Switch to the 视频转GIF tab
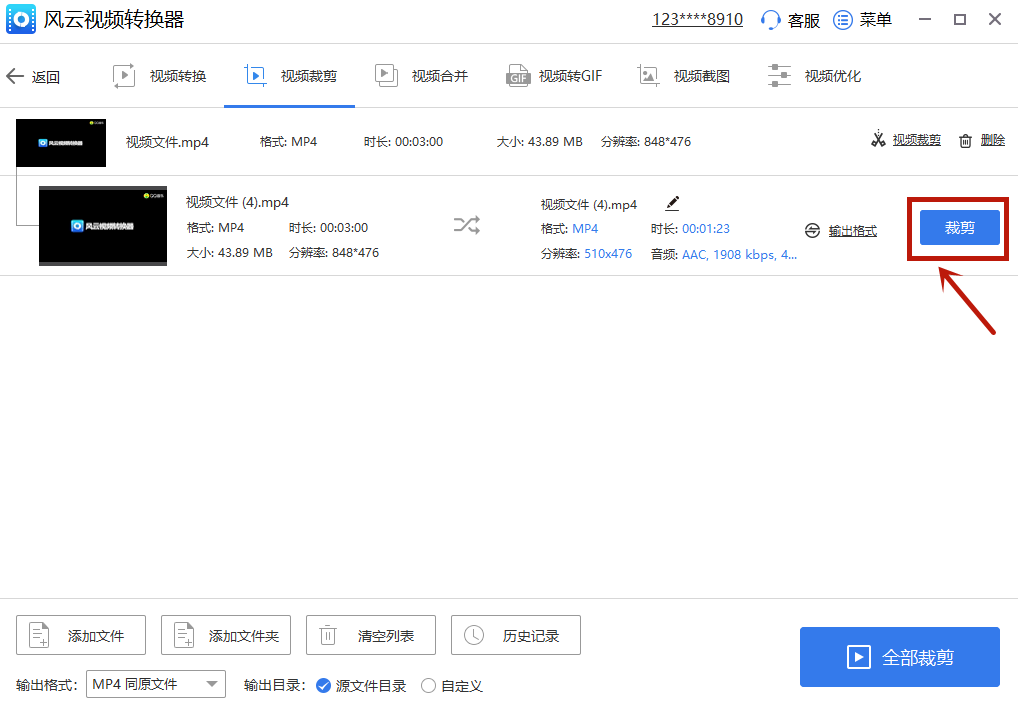The width and height of the screenshot is (1018, 713). 554,76
